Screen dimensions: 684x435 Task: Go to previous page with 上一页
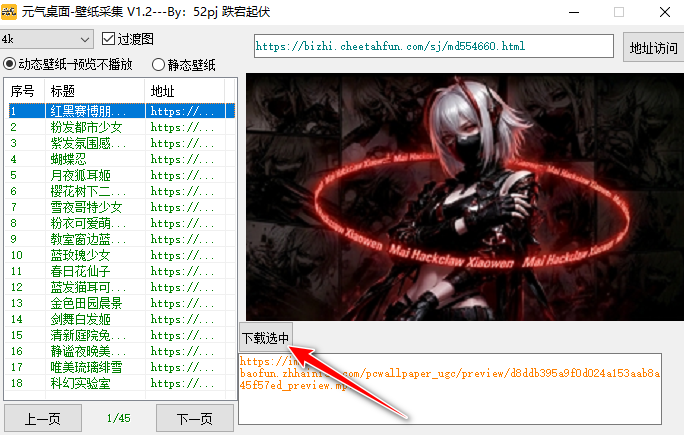(43, 418)
